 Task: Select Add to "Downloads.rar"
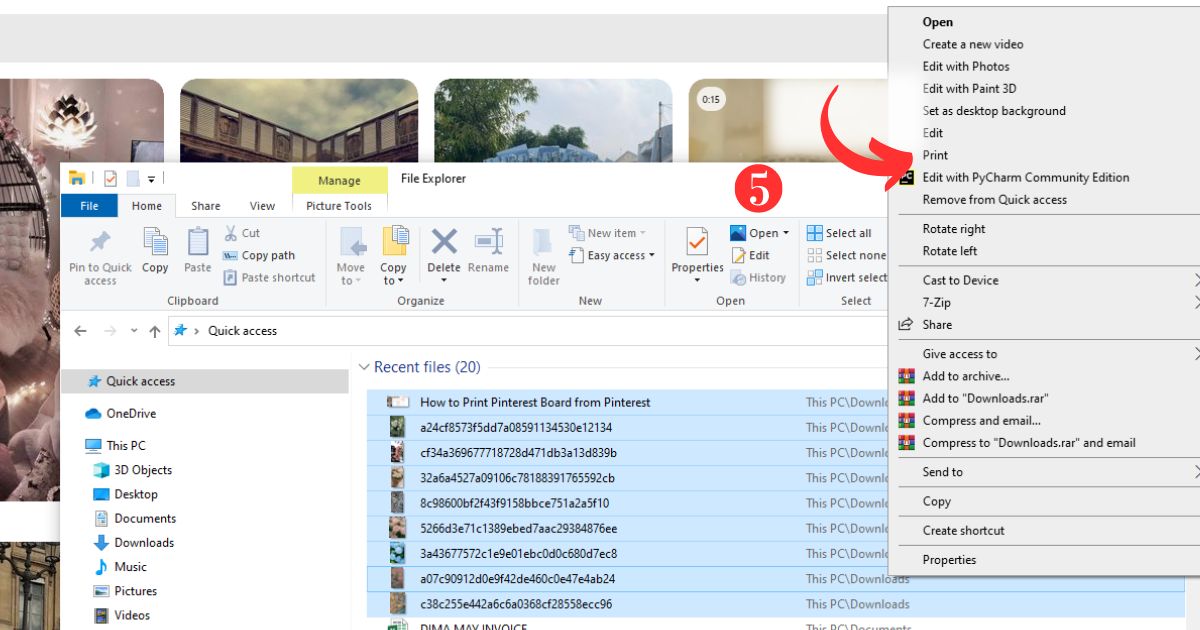coord(985,398)
